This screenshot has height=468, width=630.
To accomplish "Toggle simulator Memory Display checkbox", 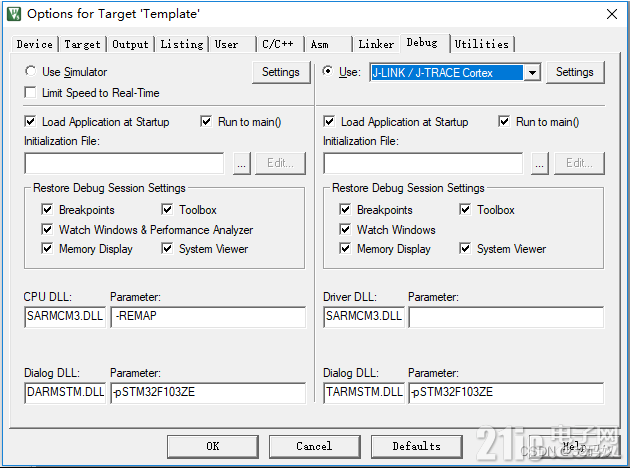I will click(47, 248).
